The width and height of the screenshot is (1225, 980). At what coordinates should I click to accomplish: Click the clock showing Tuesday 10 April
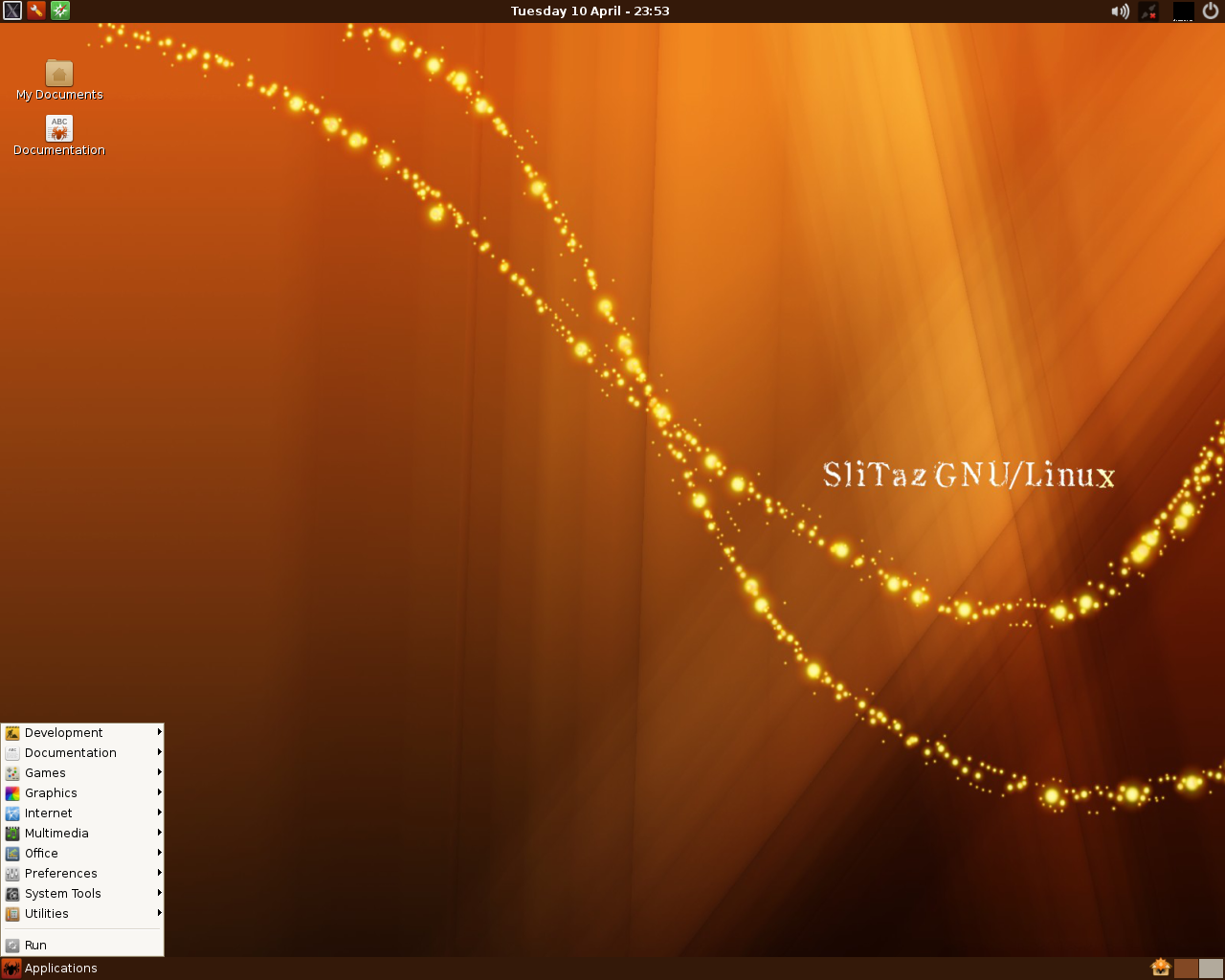(x=590, y=11)
